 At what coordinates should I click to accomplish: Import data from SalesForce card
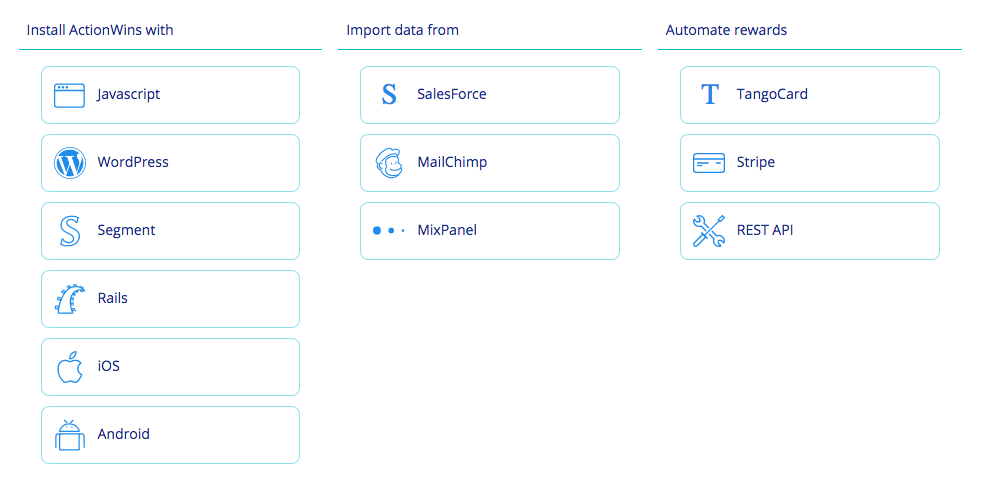click(x=490, y=95)
